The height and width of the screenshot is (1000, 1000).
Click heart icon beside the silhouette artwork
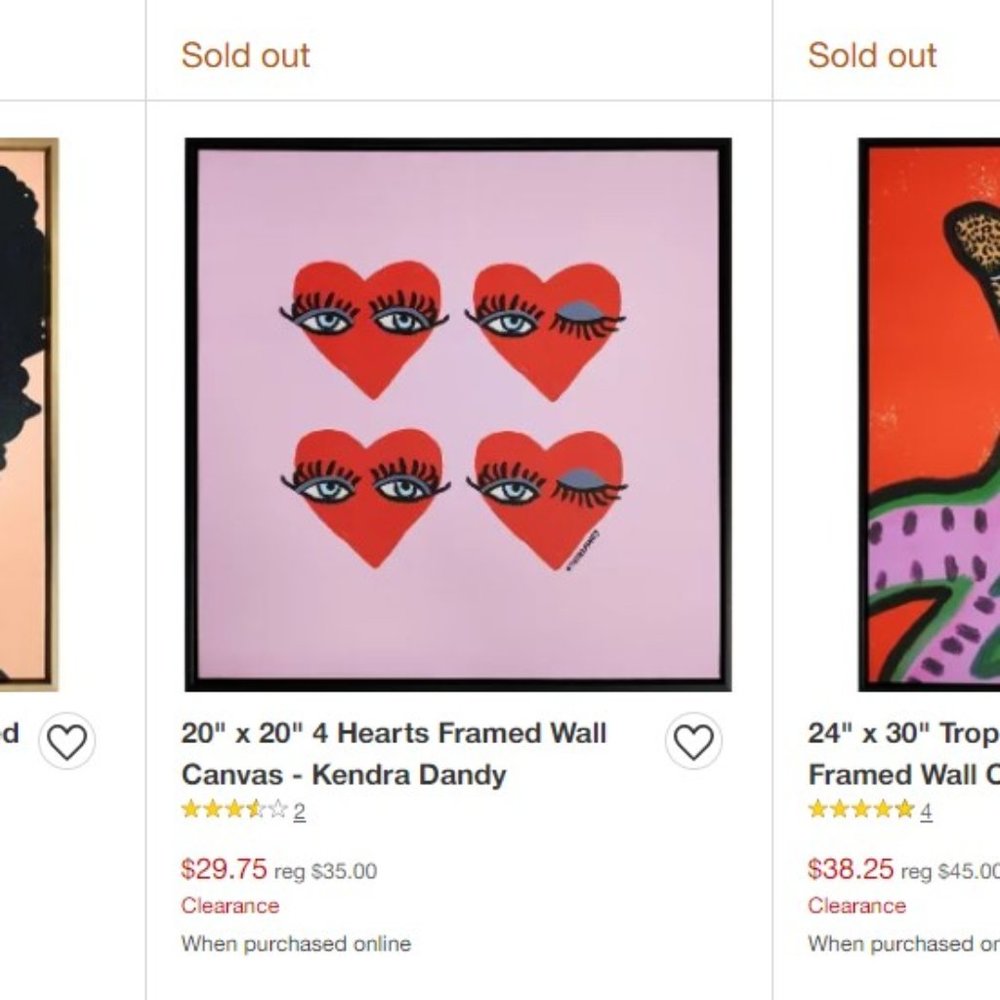(67, 743)
